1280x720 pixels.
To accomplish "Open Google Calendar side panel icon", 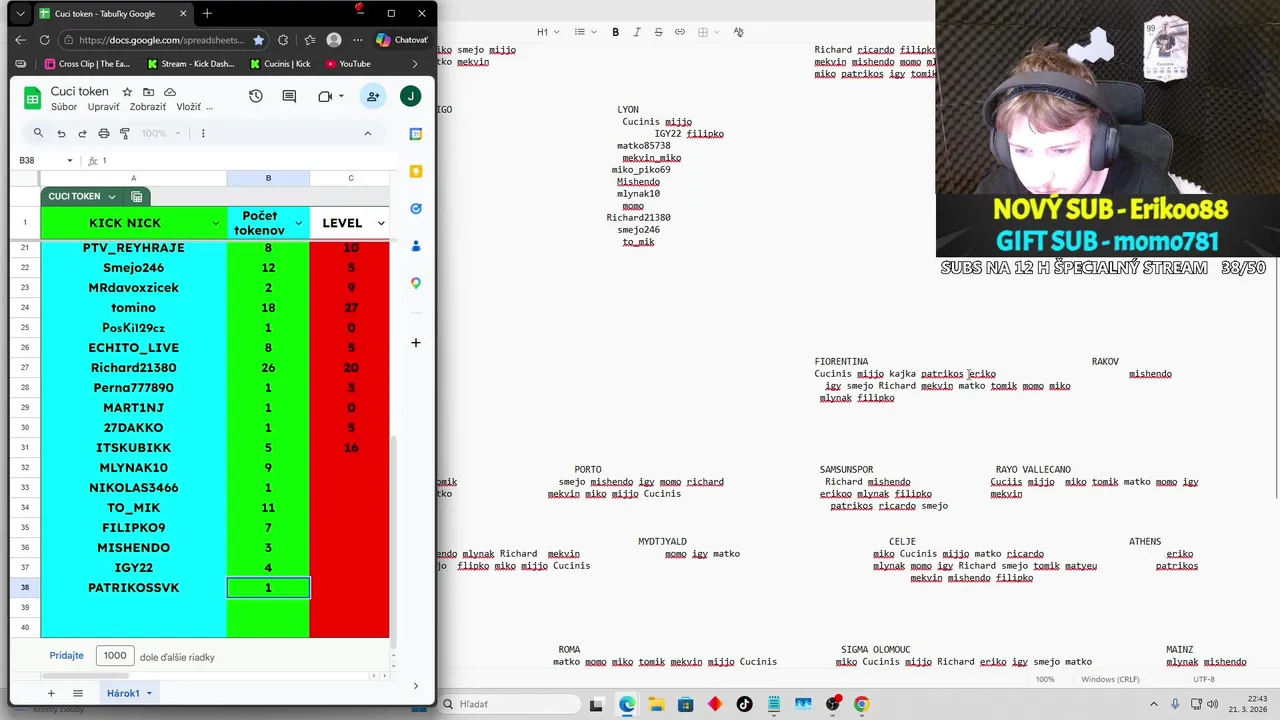I will [x=416, y=134].
